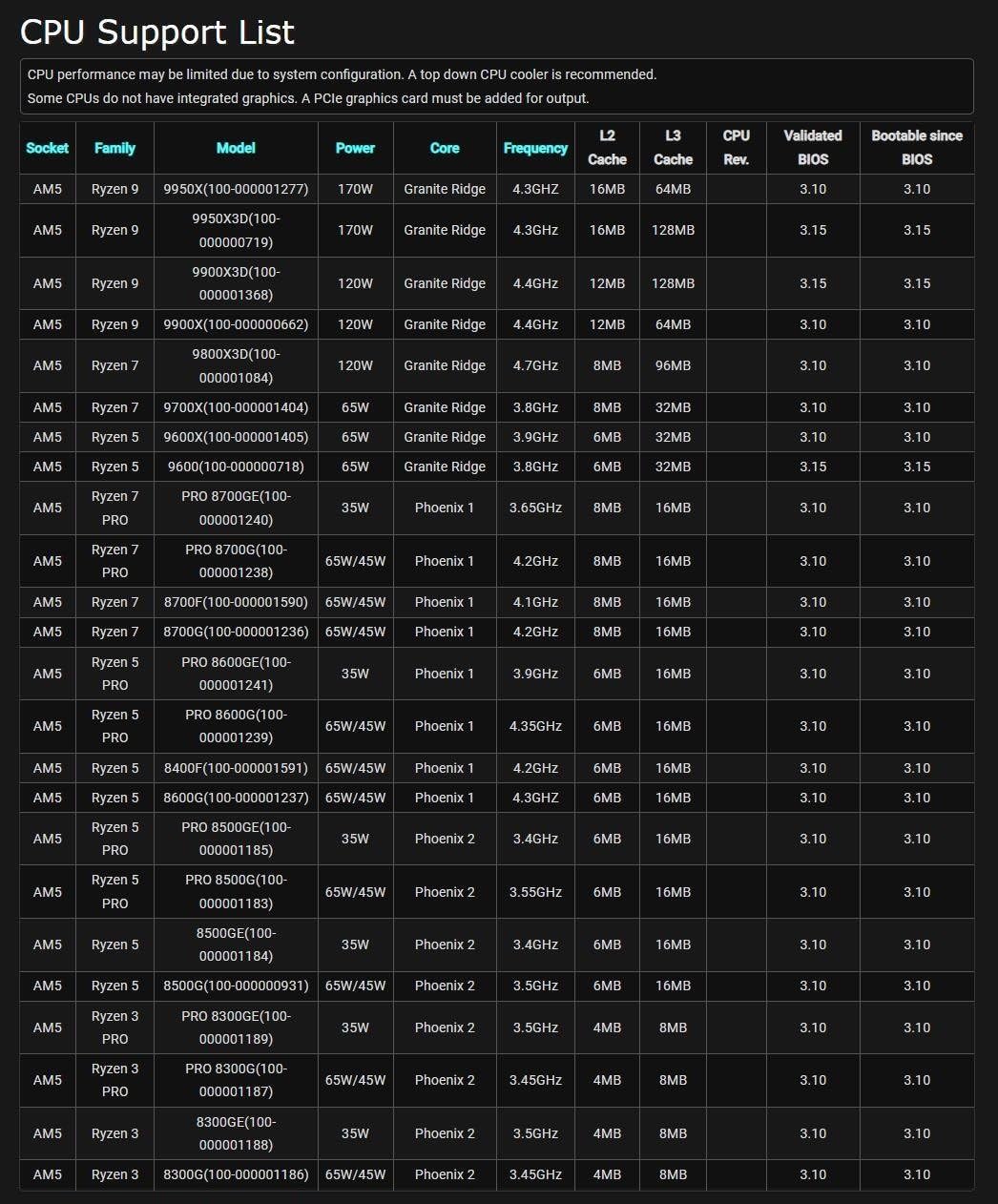Click the Power column header
The width and height of the screenshot is (998, 1204).
pyautogui.click(x=355, y=148)
